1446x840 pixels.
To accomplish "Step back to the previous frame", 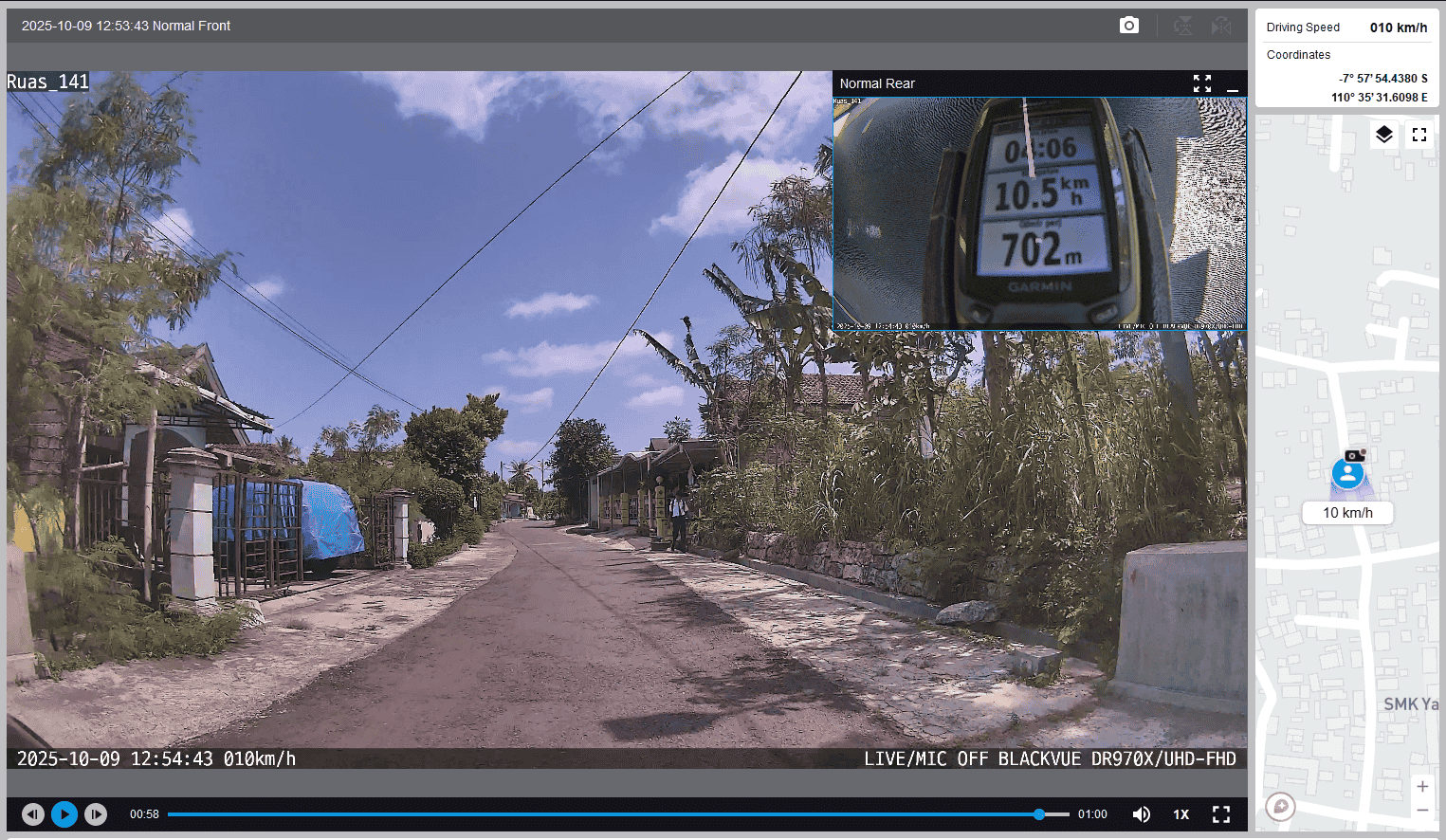I will tap(33, 814).
